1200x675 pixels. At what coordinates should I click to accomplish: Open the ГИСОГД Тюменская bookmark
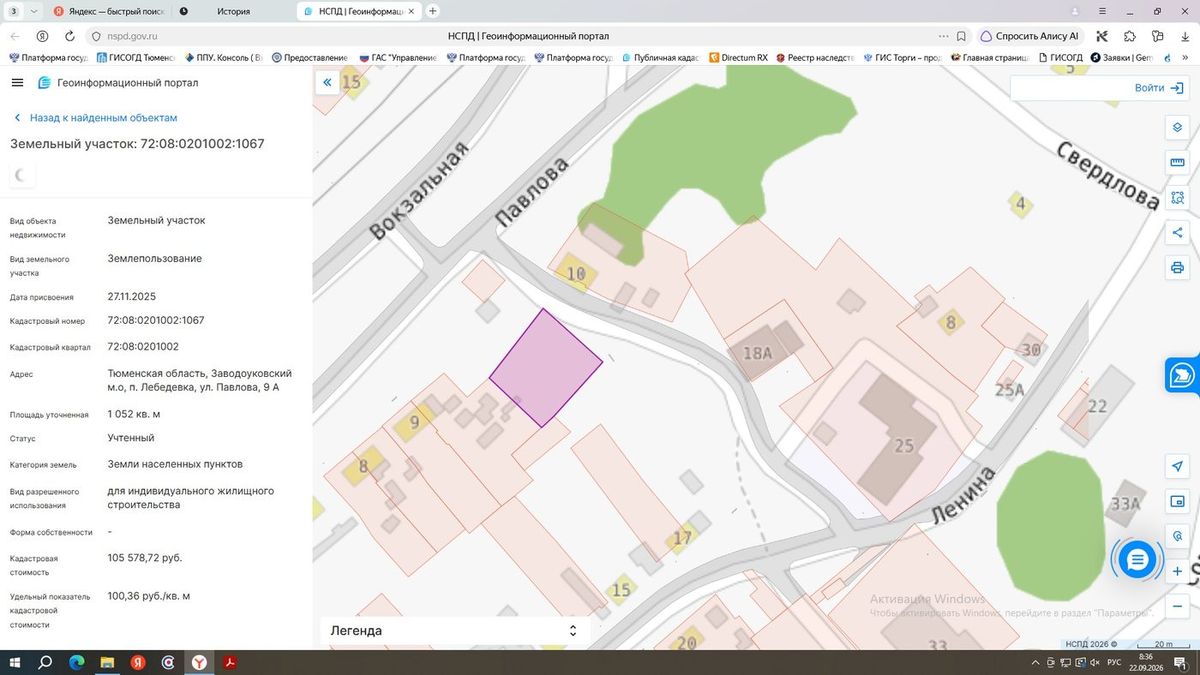pyautogui.click(x=135, y=57)
